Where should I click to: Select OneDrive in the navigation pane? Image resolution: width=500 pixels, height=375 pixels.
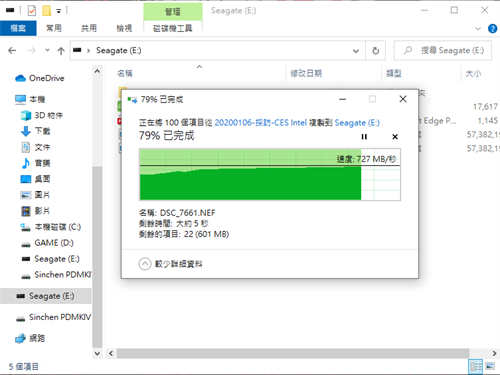(40, 78)
